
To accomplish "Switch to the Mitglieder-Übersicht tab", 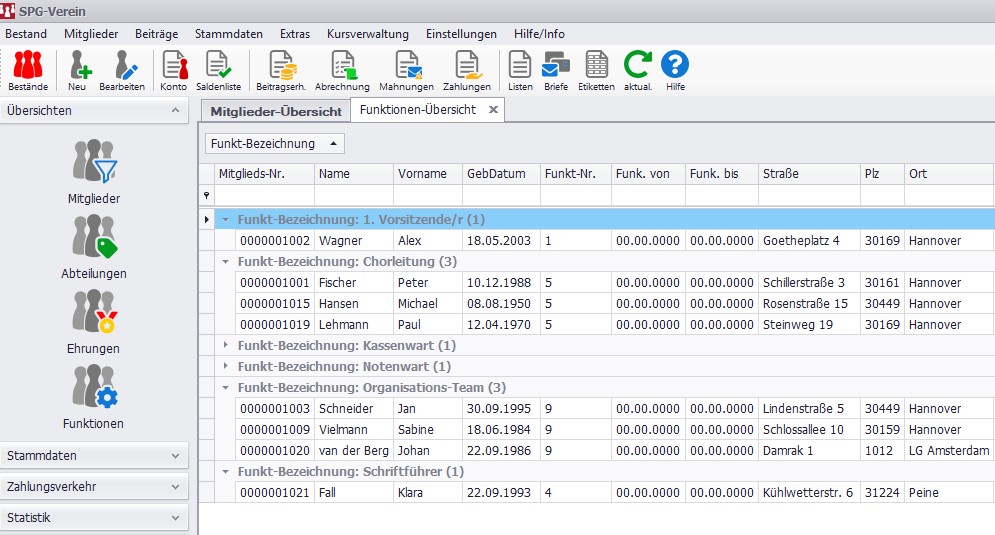I will click(276, 111).
